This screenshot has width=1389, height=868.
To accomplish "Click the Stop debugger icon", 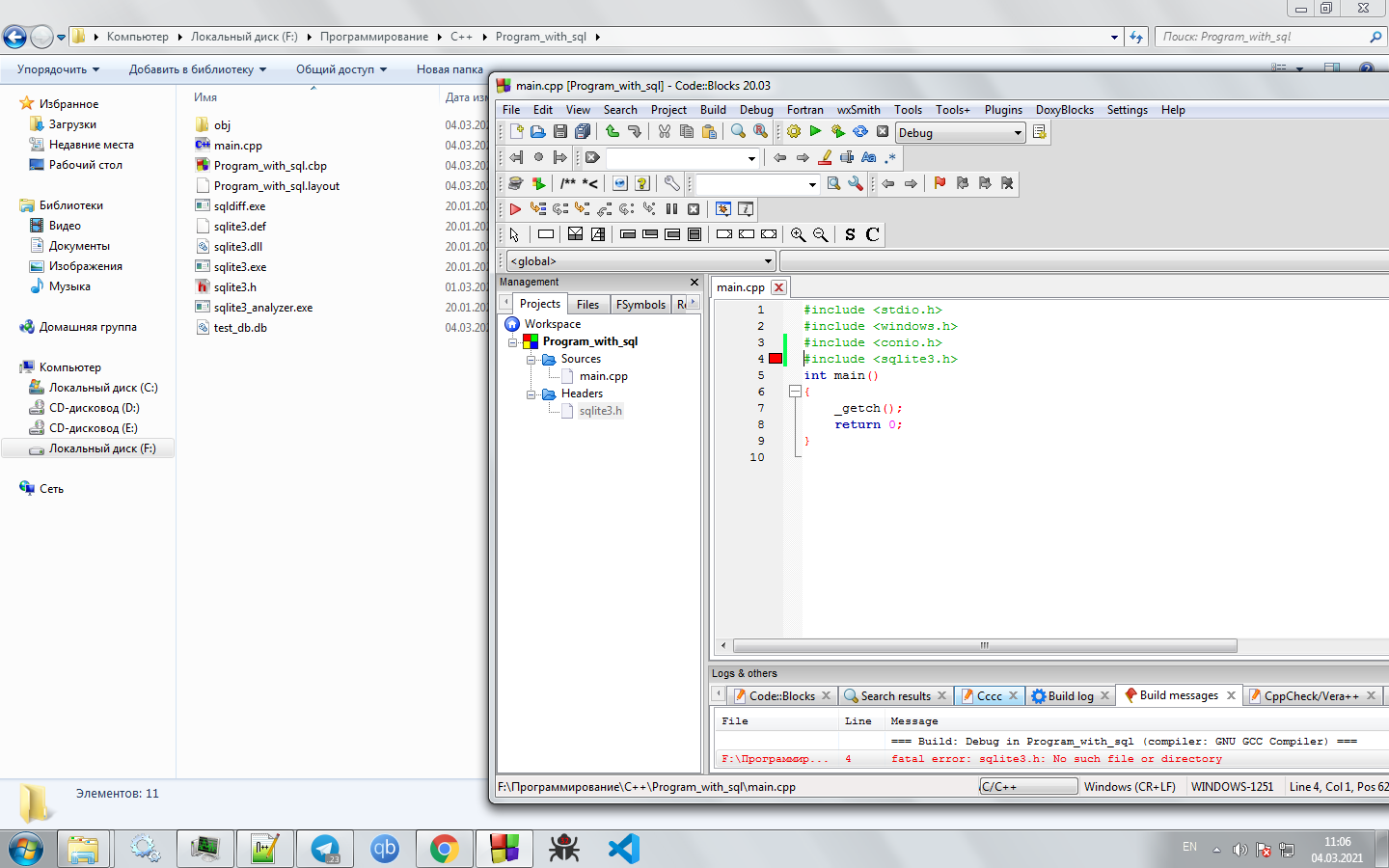I will [694, 209].
